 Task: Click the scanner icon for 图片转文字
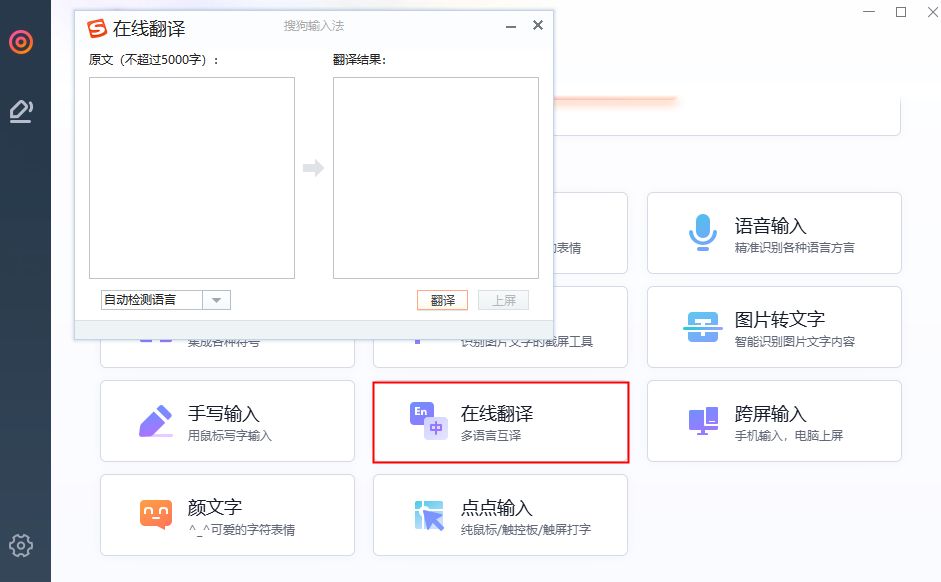click(703, 327)
